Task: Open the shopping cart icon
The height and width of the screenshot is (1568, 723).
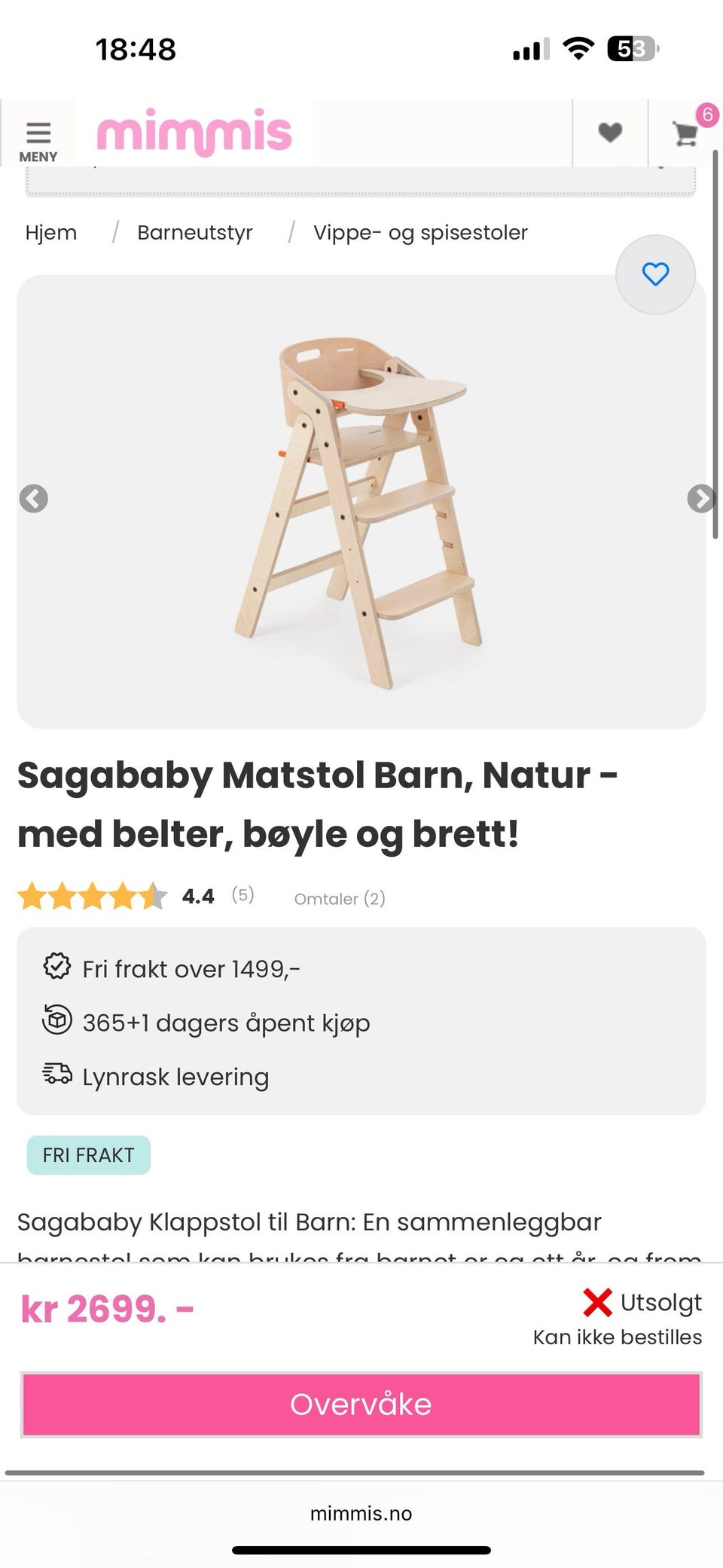Action: pyautogui.click(x=685, y=134)
